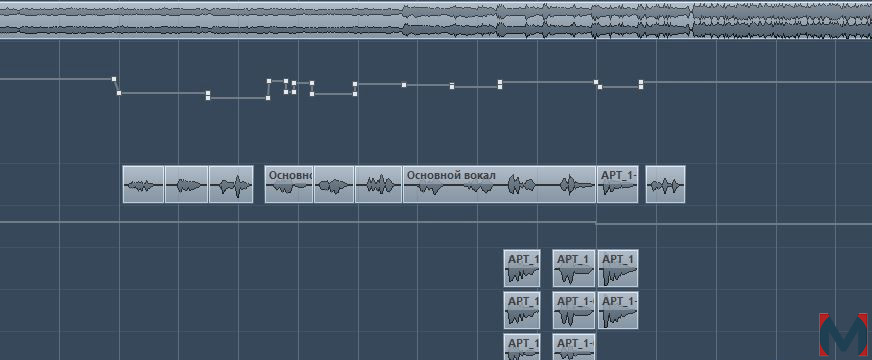Click the M logo watermark

tap(843, 334)
